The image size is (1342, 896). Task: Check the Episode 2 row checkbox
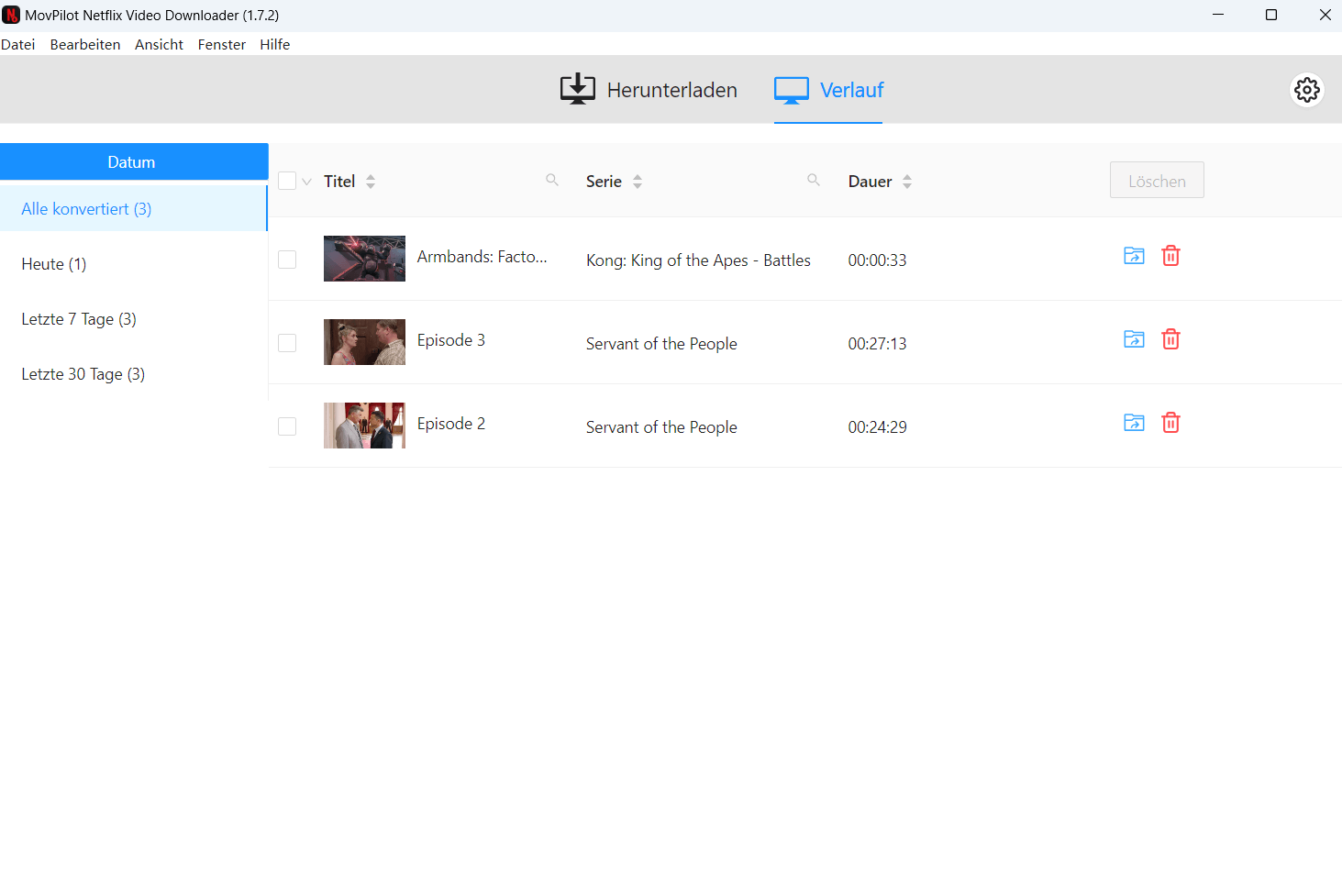click(x=287, y=426)
